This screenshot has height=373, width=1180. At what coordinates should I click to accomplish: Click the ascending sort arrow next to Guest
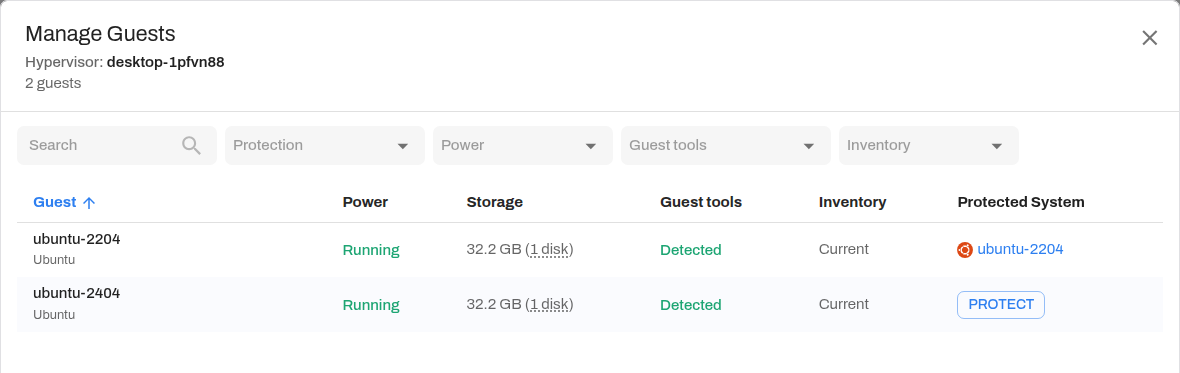pyautogui.click(x=89, y=202)
